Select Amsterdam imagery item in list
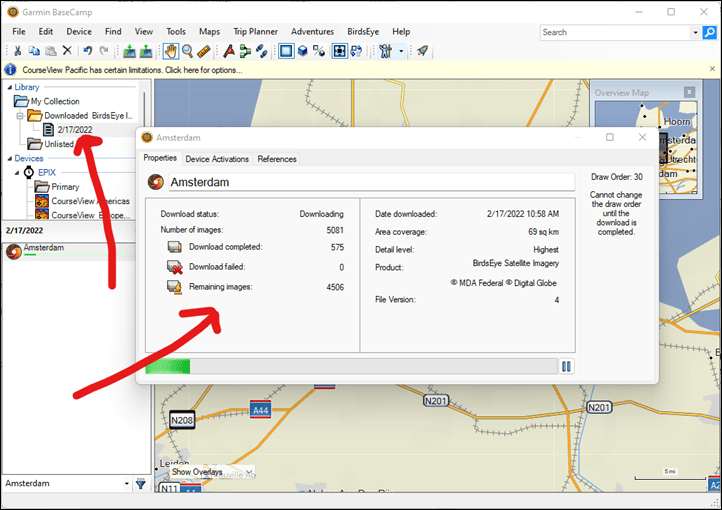 point(69,251)
